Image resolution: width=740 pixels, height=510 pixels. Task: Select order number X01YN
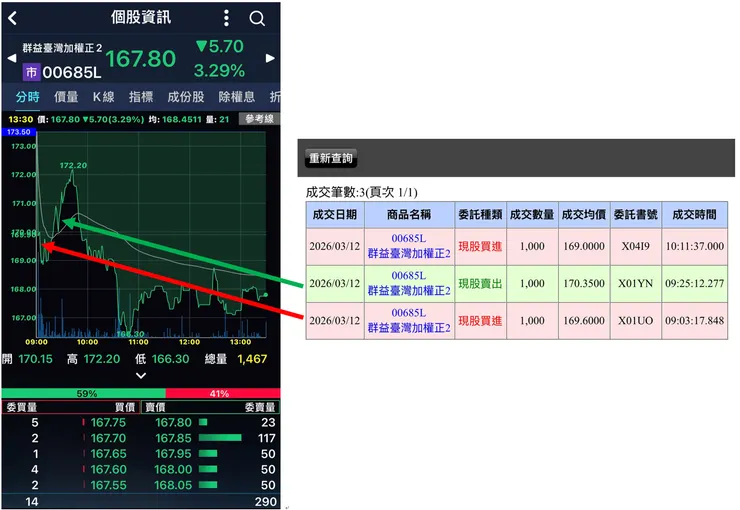636,284
